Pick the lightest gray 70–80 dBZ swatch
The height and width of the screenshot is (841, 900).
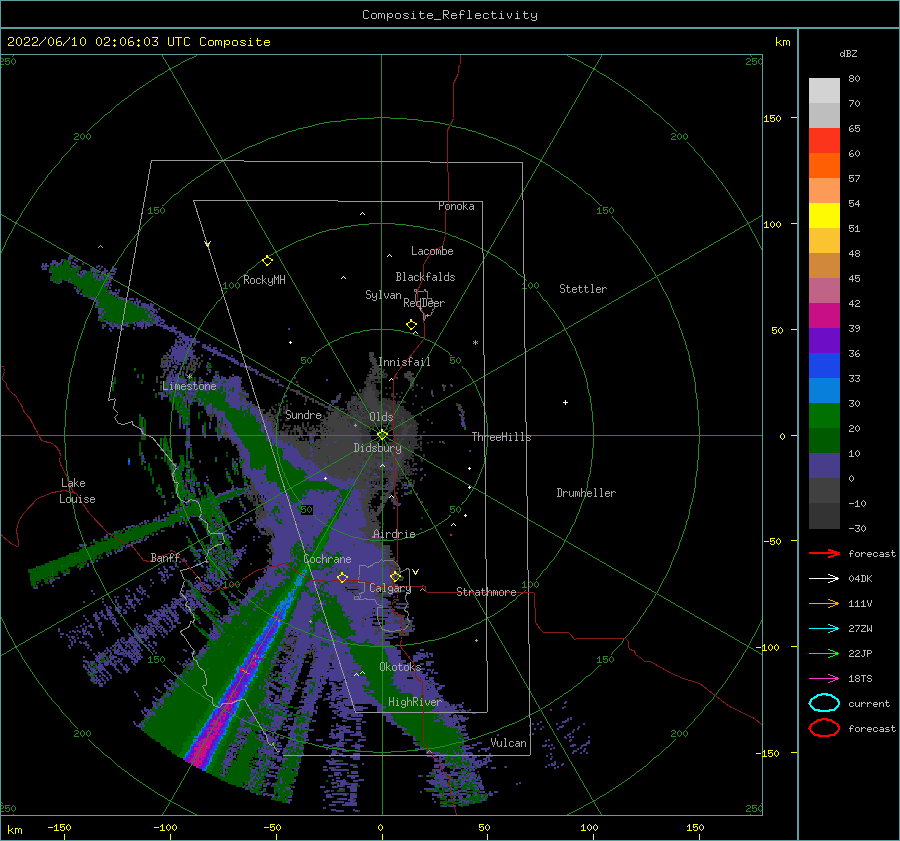(824, 91)
